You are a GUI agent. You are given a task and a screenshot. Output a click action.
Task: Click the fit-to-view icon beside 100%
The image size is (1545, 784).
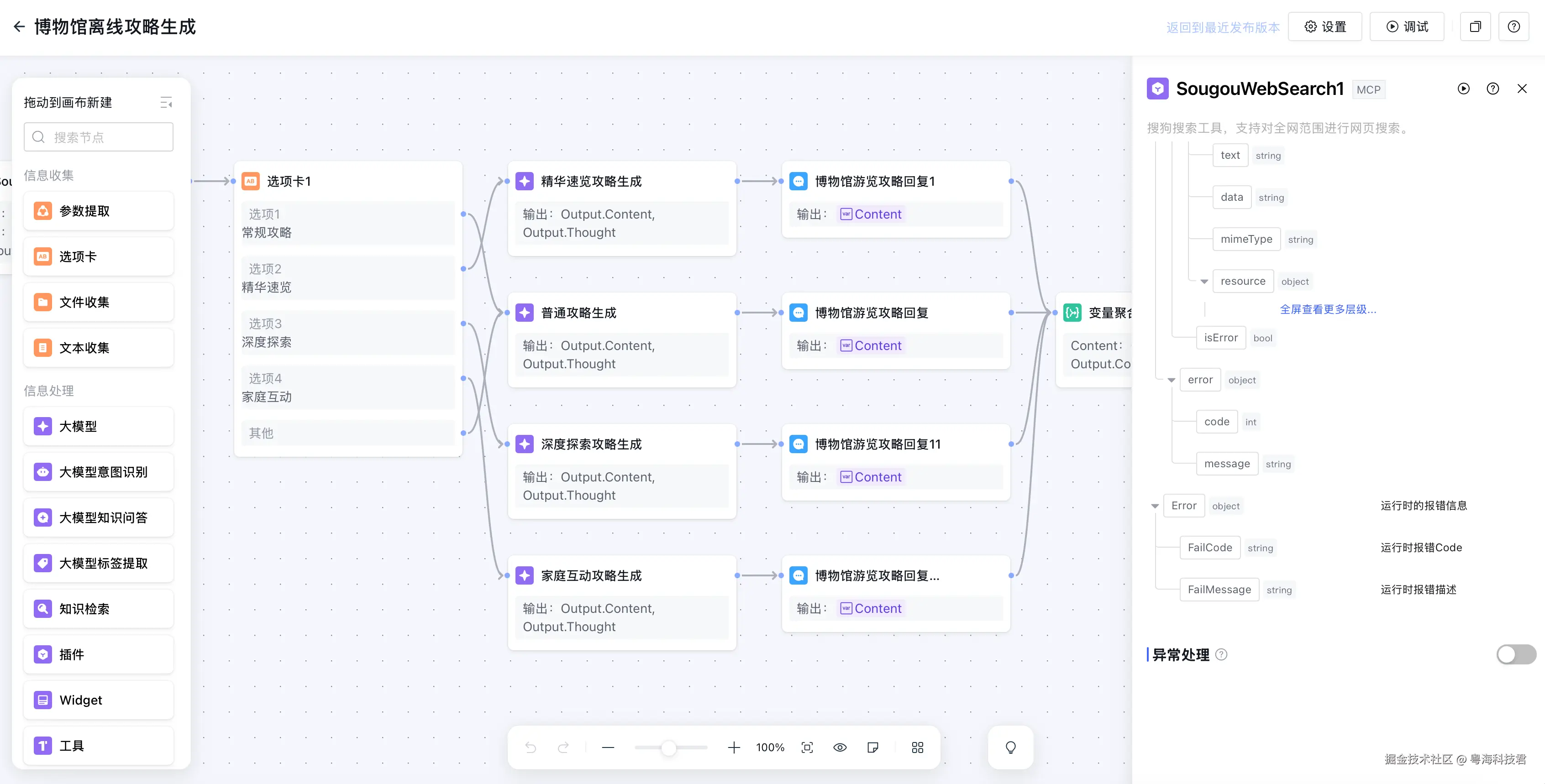pyautogui.click(x=807, y=747)
